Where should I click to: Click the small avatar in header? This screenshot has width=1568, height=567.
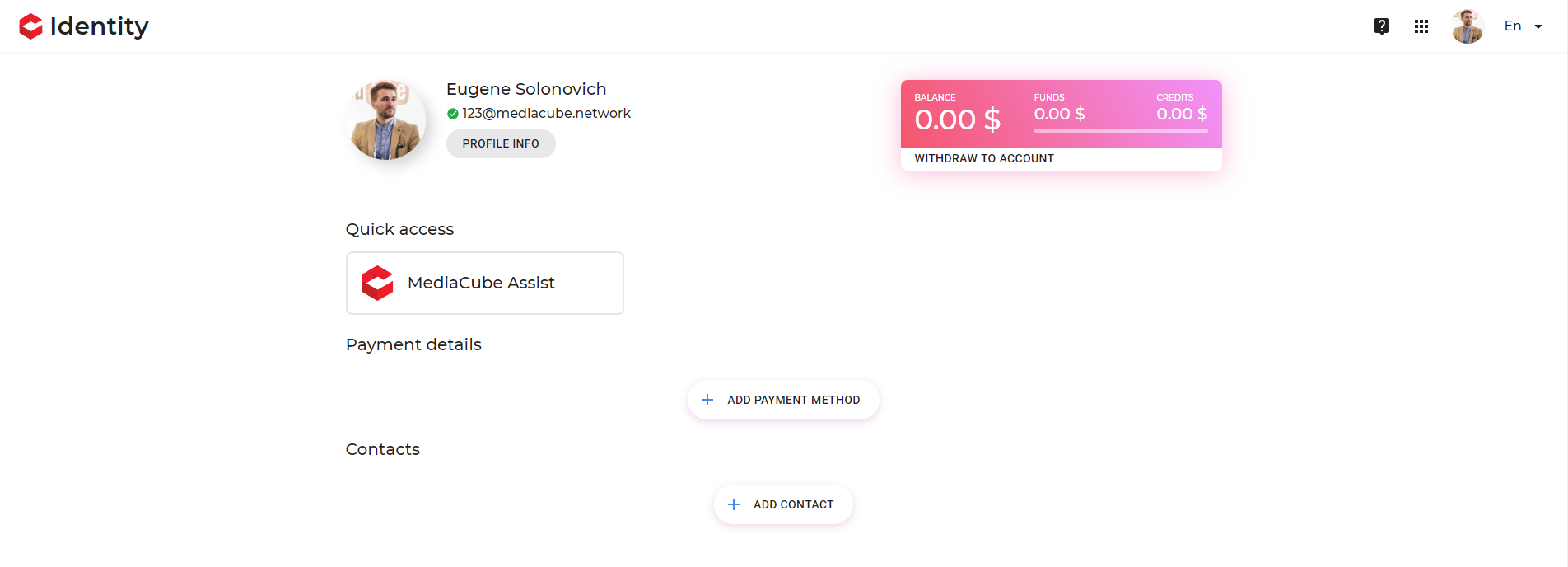coord(1468,26)
